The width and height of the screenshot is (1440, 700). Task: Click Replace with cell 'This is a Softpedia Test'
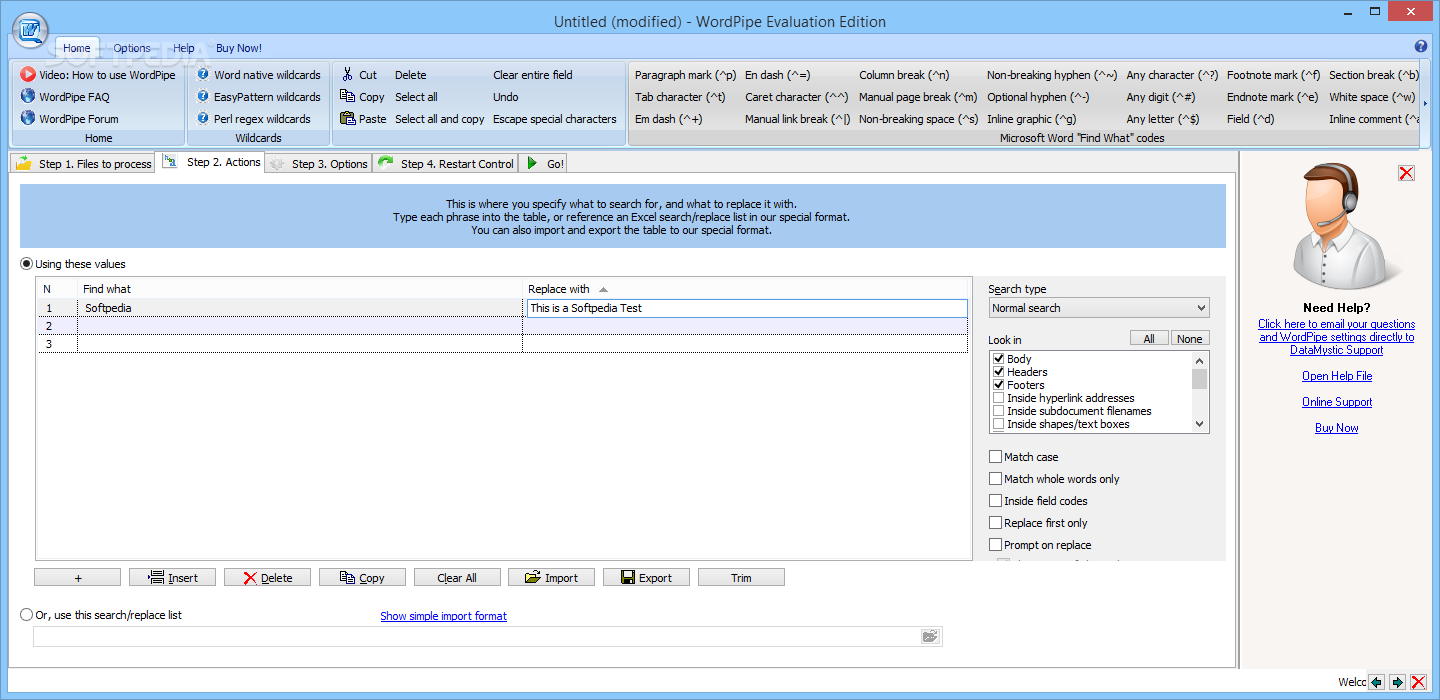pyautogui.click(x=746, y=308)
